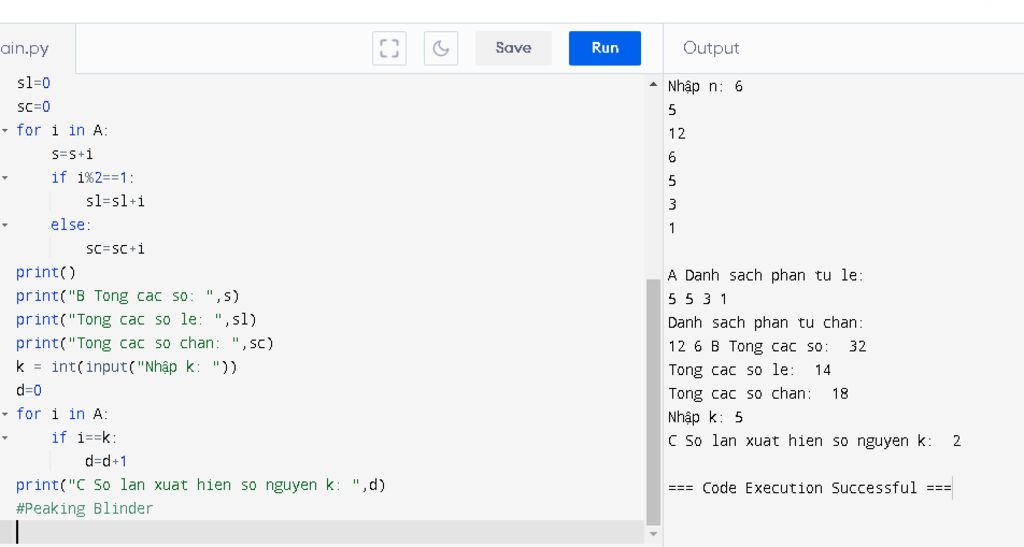The image size is (1024, 547).
Task: Collapse the else block
Action: point(5,225)
